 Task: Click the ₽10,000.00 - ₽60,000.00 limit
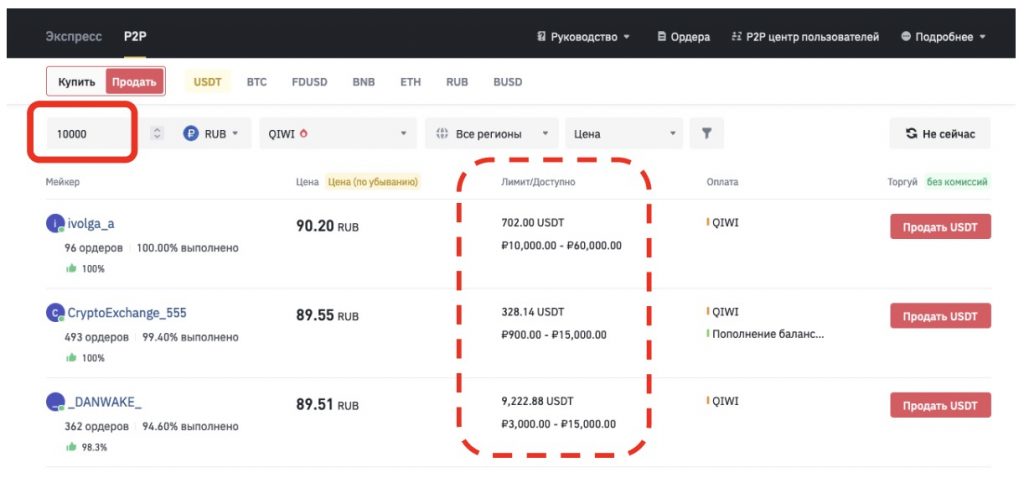point(562,246)
